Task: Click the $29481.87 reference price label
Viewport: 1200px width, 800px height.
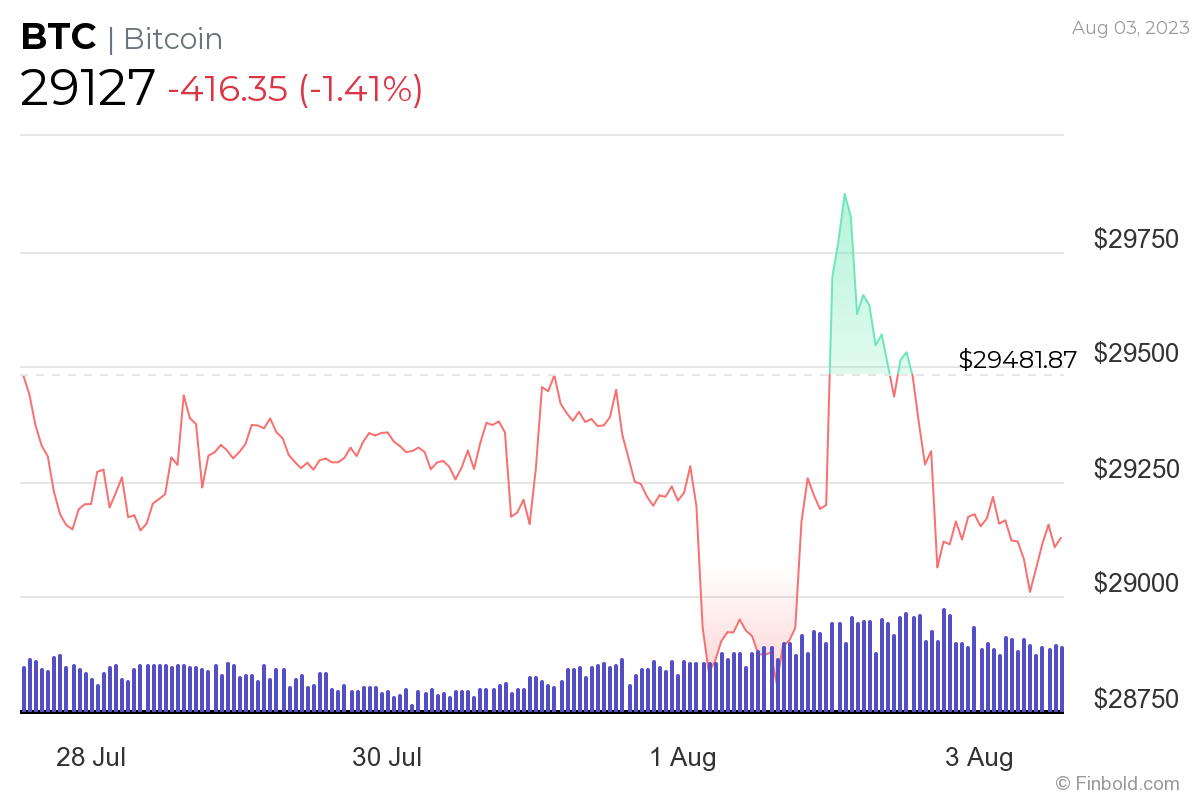Action: coord(1017,360)
